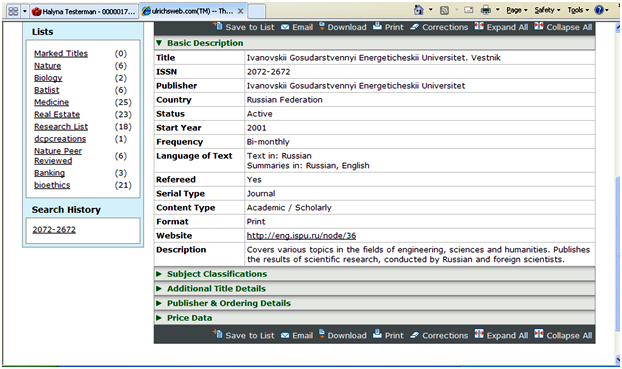Click Email envelope icon in bottom toolbar
Screen dimensions: 622x369
285,336
